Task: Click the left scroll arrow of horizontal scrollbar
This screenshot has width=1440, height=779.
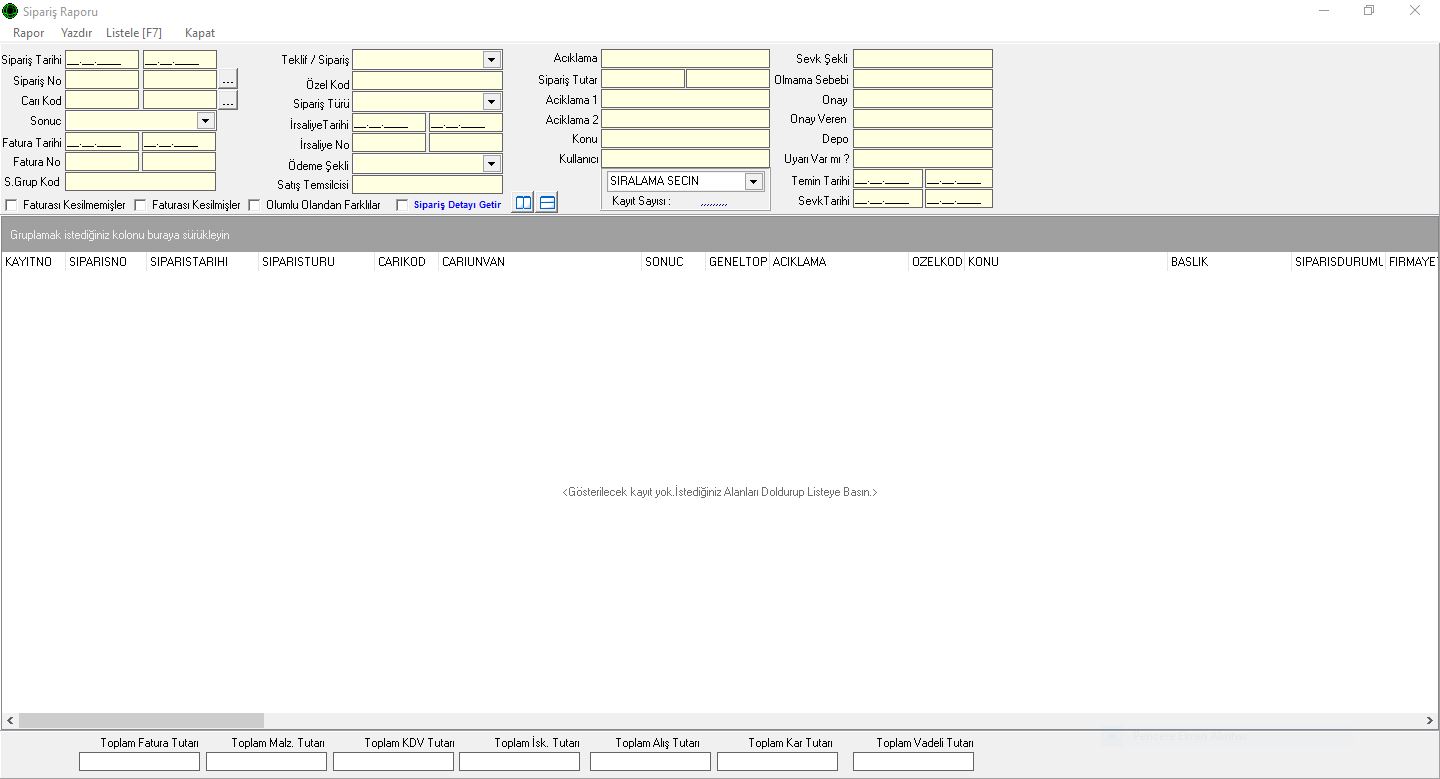Action: point(10,720)
